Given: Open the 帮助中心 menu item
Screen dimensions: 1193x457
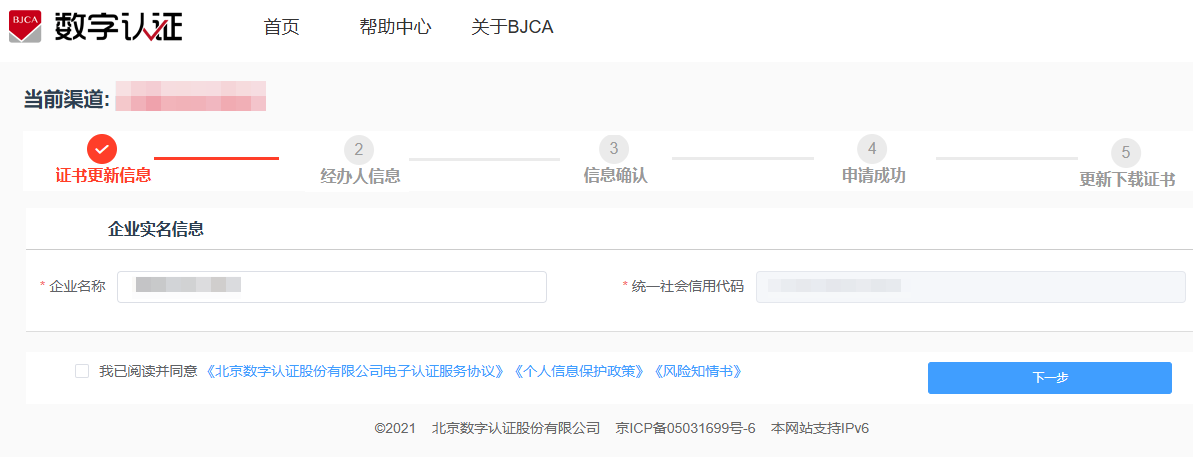Looking at the screenshot, I should (x=396, y=27).
